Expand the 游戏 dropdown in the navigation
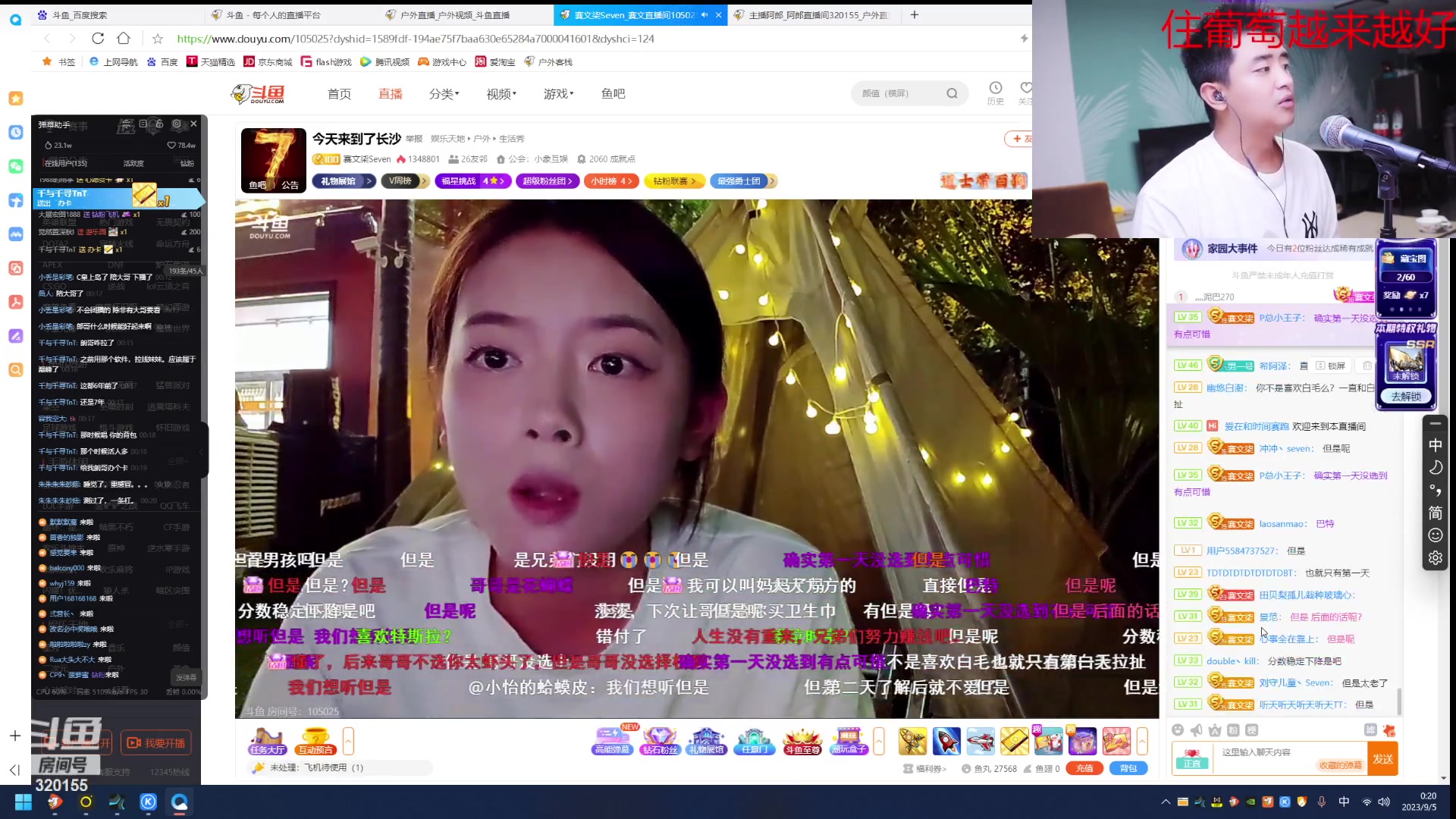 click(x=559, y=94)
